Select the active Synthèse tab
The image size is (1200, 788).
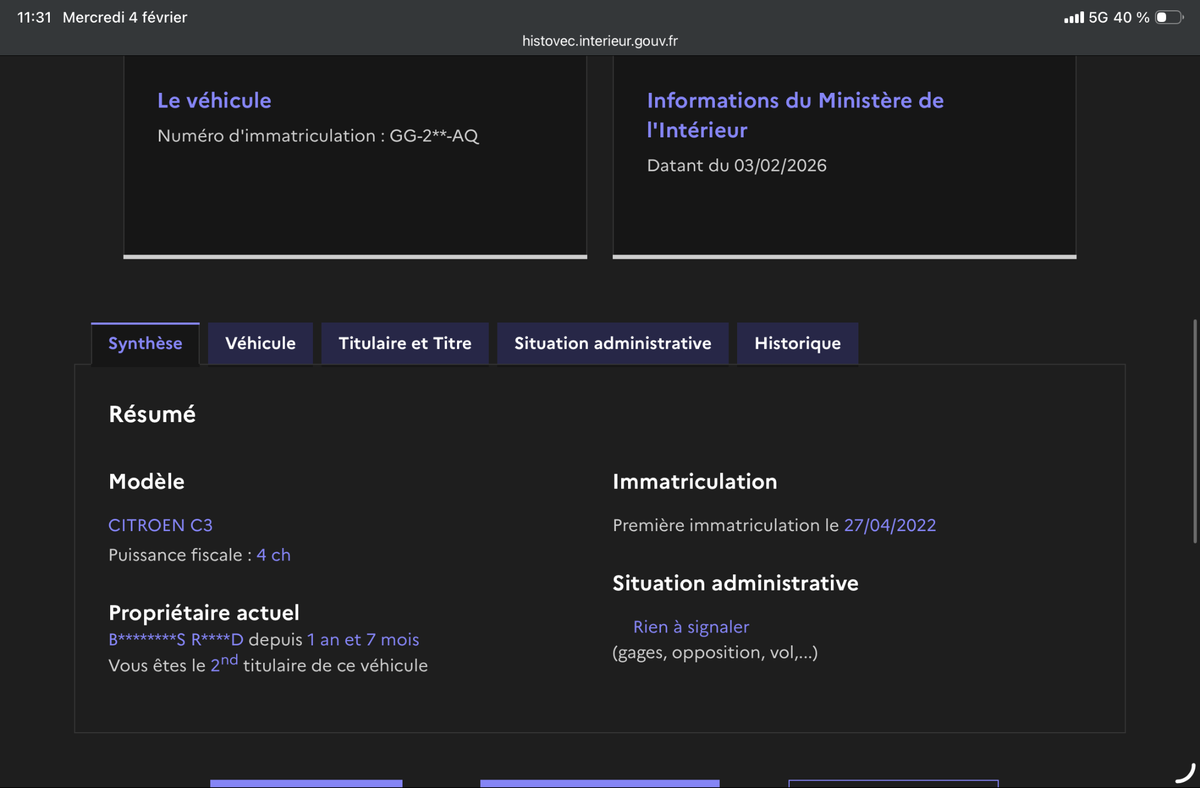coord(145,343)
